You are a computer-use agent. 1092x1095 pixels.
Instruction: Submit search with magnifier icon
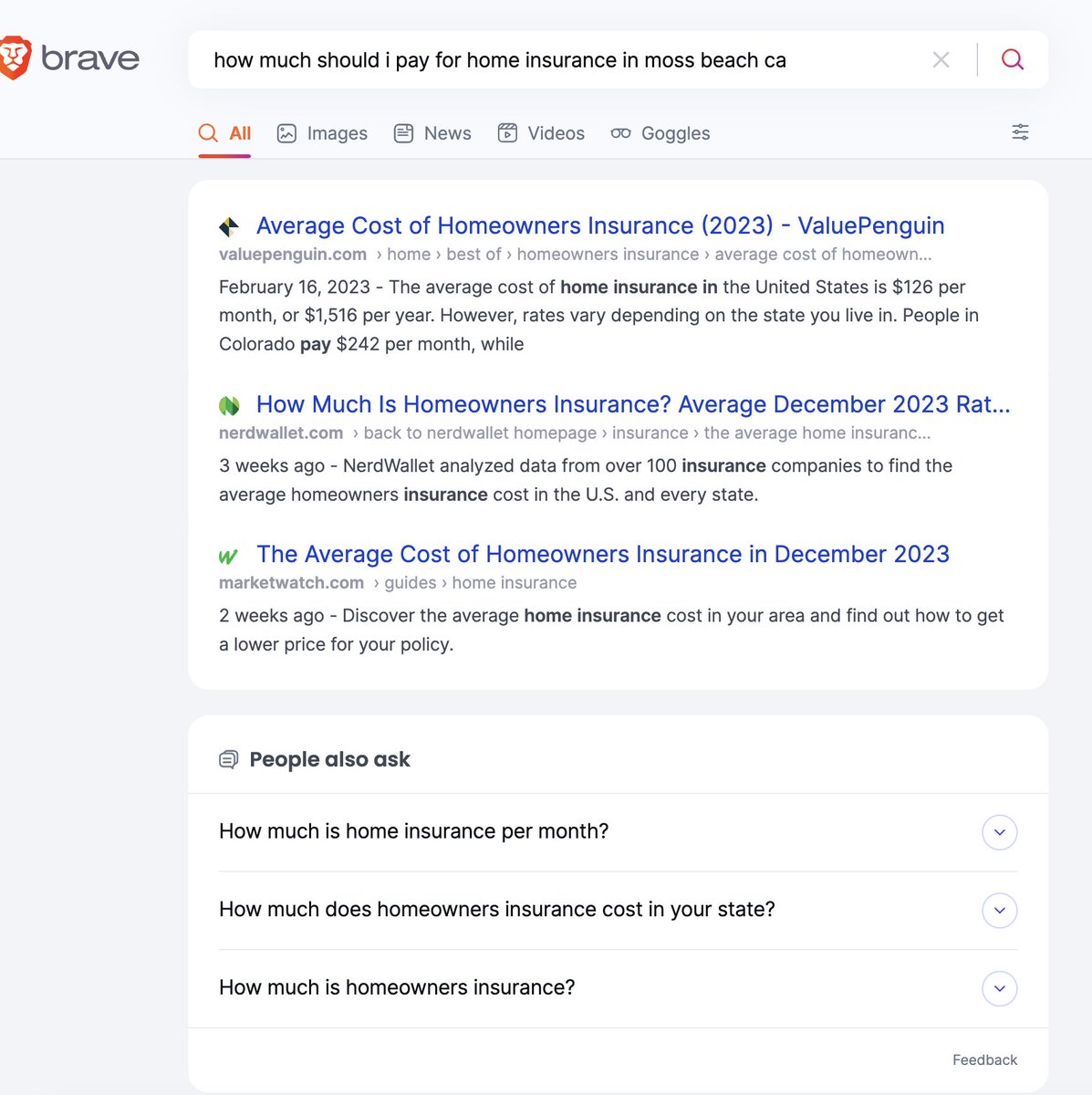(x=1013, y=60)
